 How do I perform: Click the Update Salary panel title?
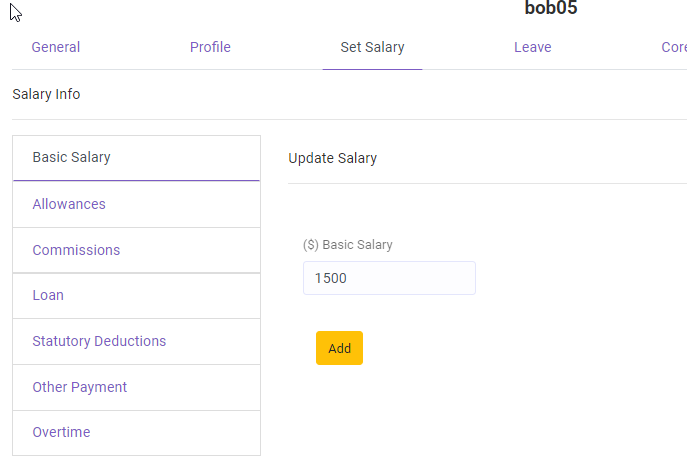point(332,158)
